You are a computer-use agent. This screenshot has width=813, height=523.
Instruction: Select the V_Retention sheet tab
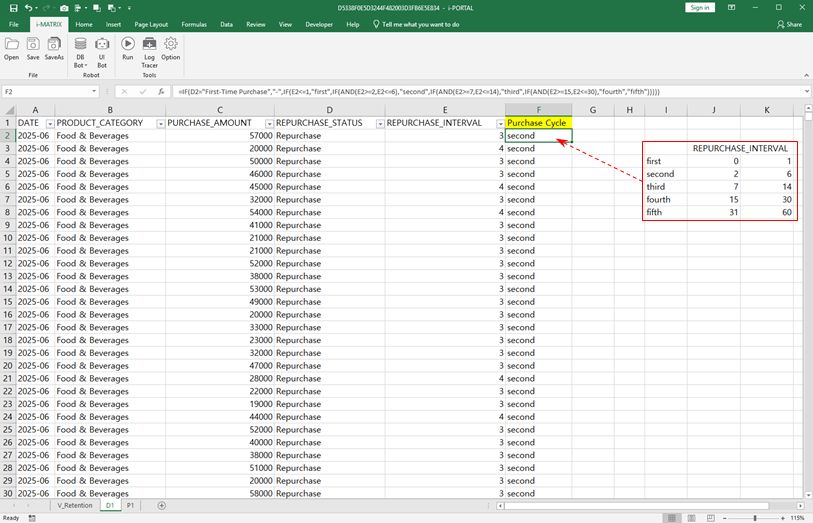pyautogui.click(x=74, y=506)
